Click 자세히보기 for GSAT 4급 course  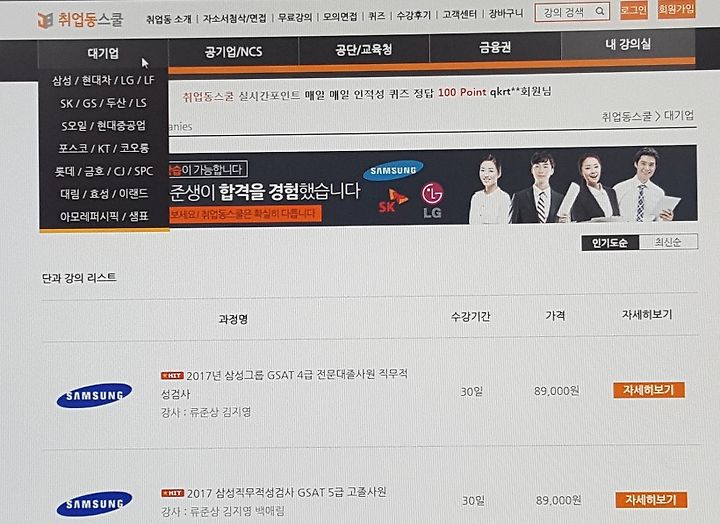pyautogui.click(x=649, y=390)
